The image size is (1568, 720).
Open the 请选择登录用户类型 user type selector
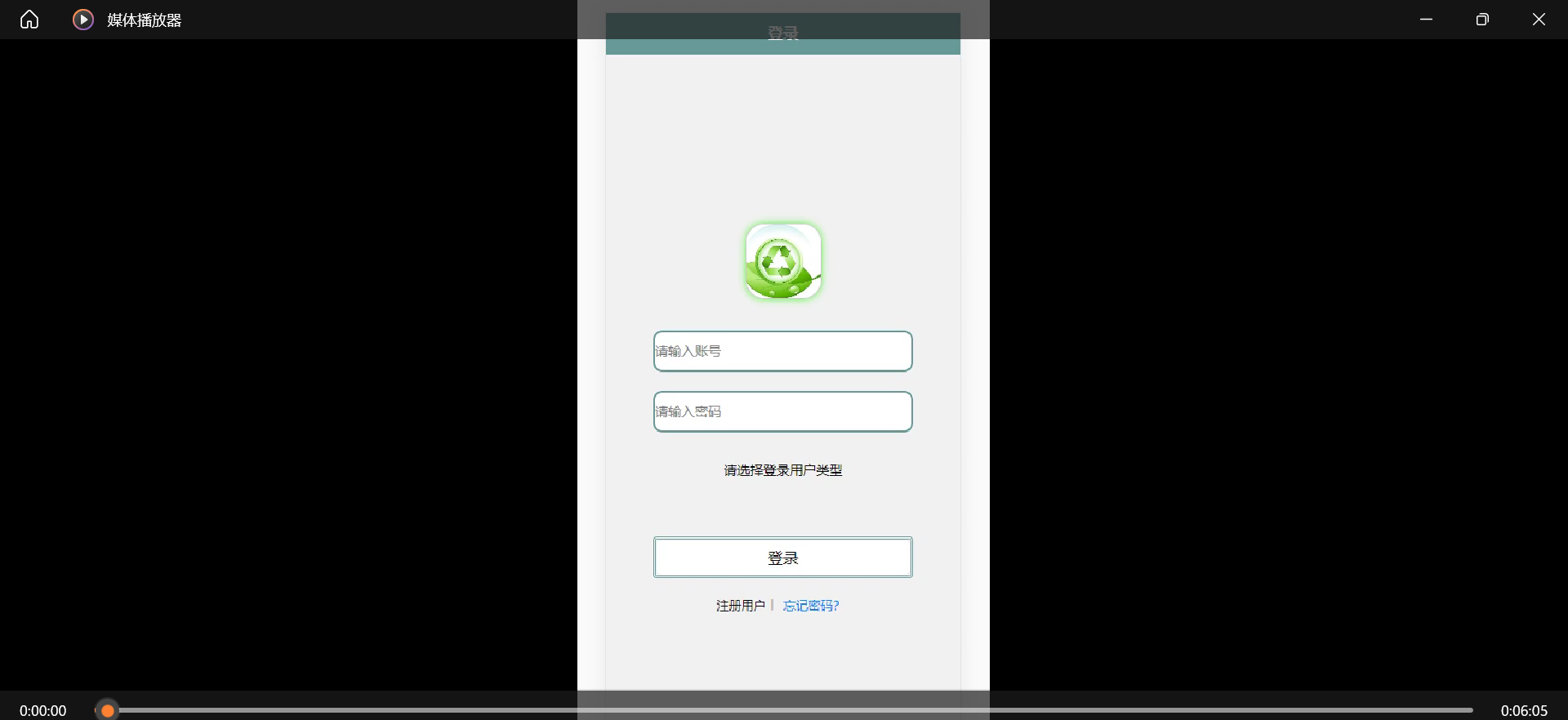[783, 470]
